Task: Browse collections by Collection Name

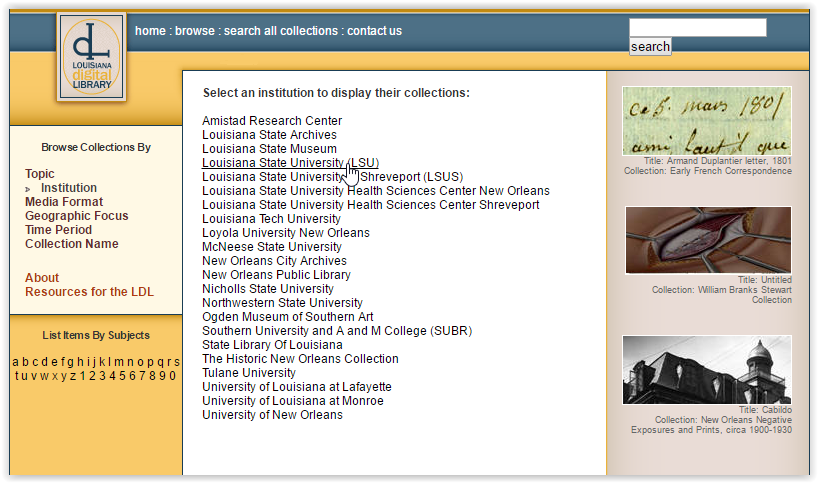Action: pyautogui.click(x=72, y=244)
